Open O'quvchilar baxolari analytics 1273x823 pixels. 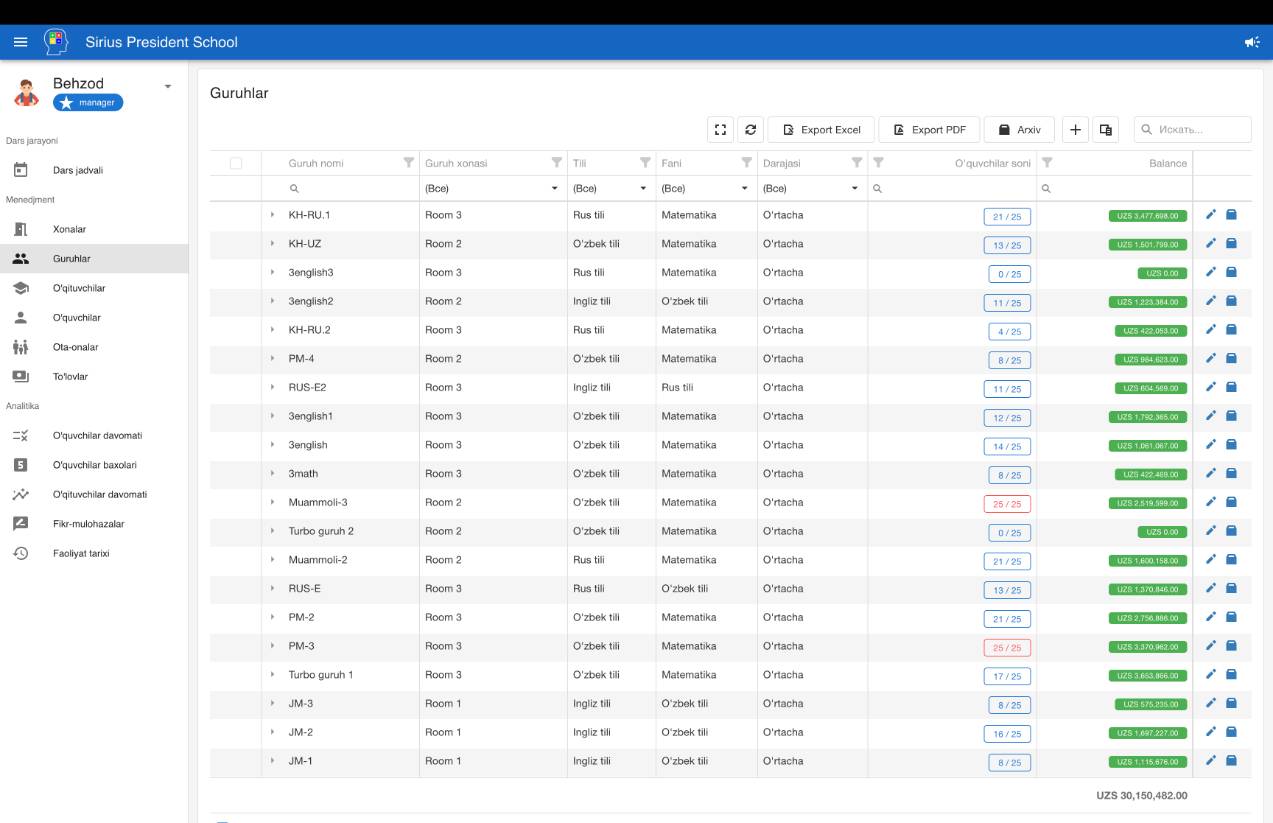coord(94,465)
